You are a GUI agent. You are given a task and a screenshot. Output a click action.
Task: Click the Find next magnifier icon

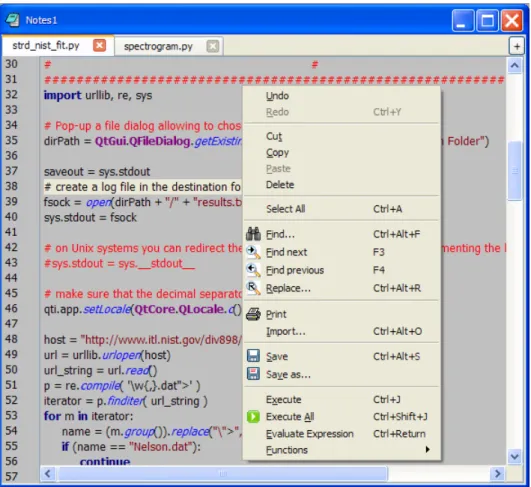point(253,252)
